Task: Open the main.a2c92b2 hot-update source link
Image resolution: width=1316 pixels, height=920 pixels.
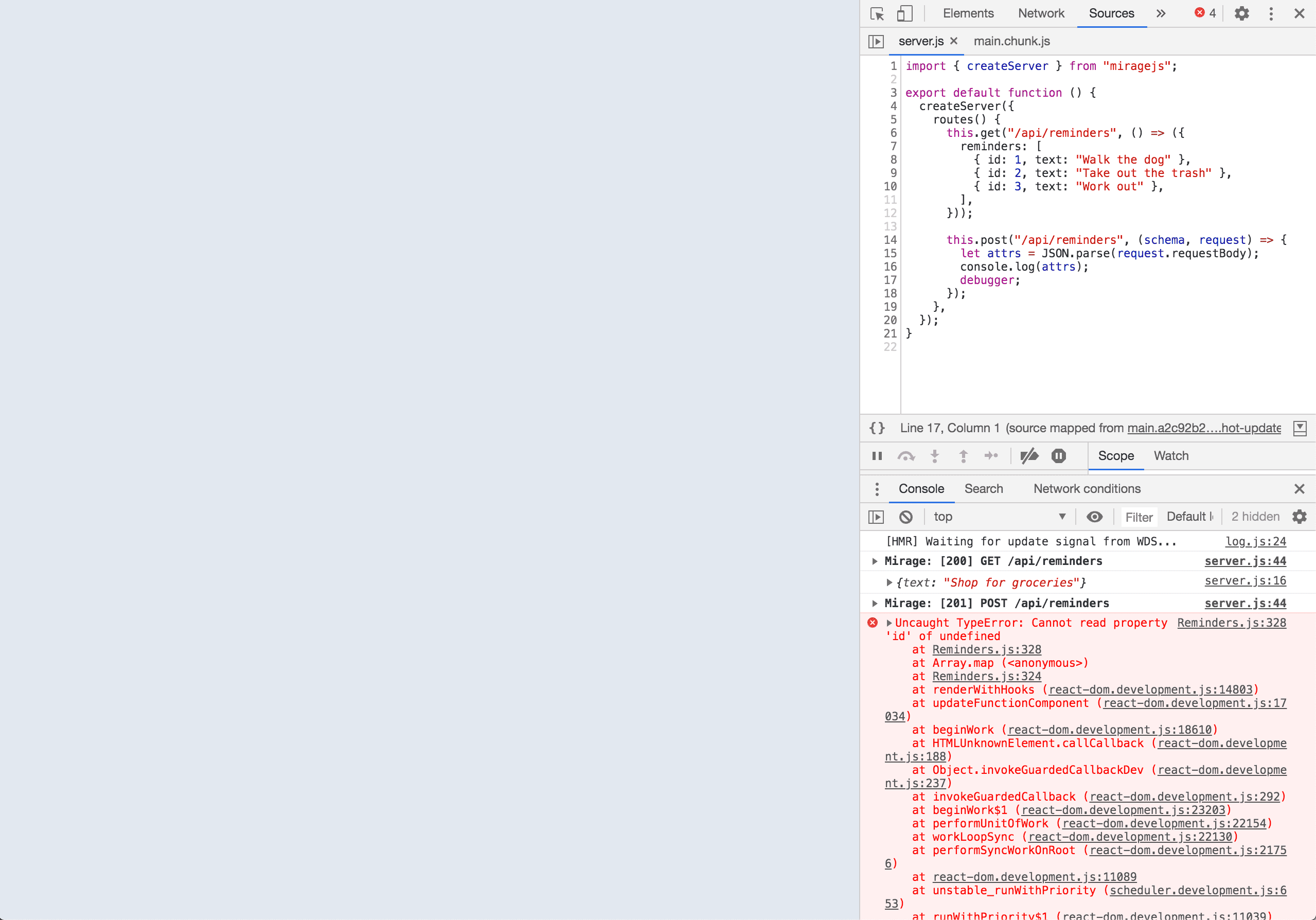Action: click(1204, 428)
